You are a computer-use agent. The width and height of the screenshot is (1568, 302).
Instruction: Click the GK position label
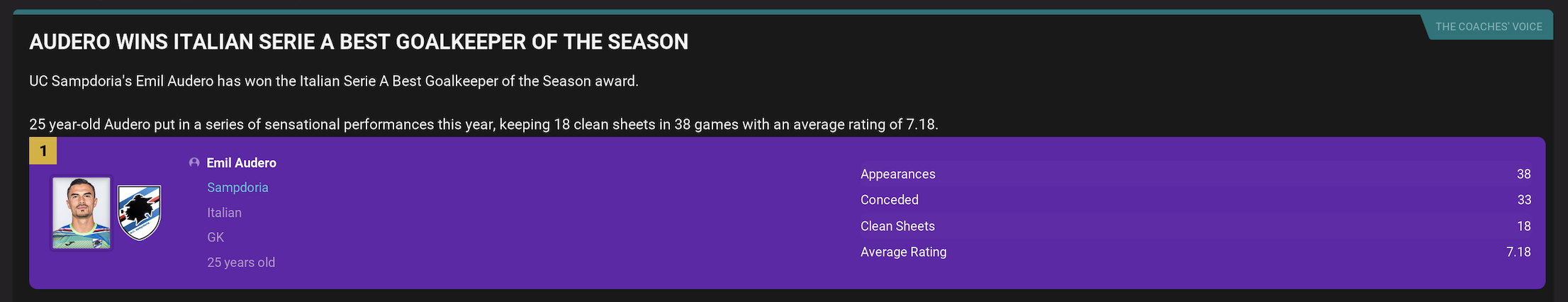coord(215,237)
